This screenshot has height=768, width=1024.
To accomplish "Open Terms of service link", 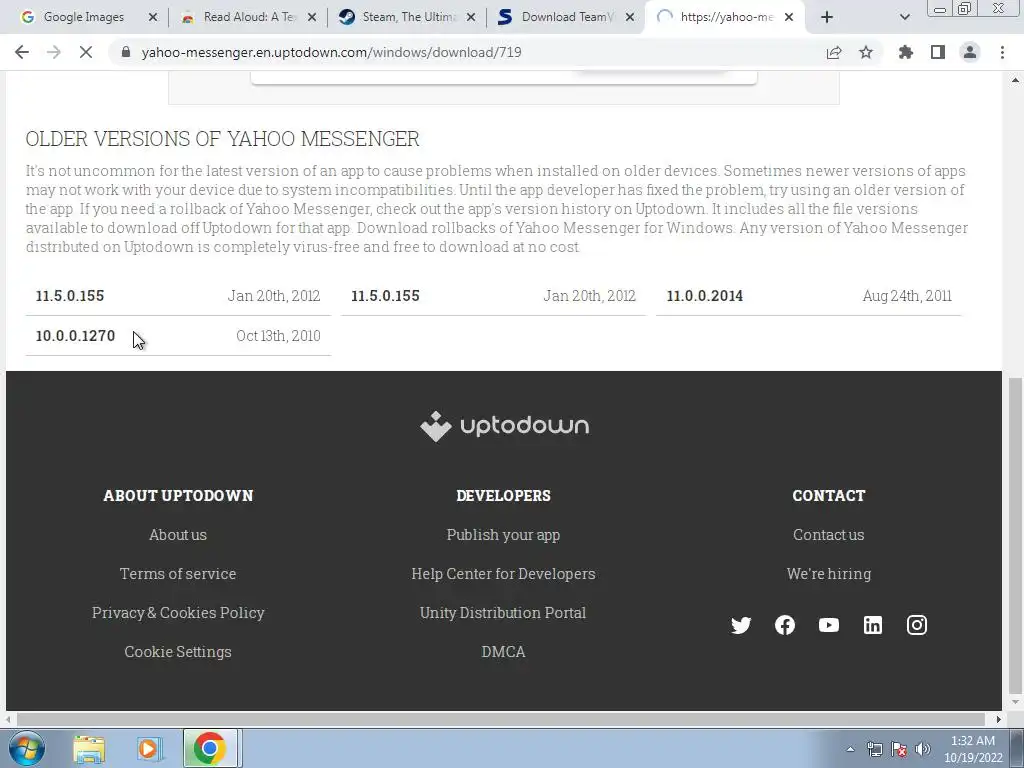I will tap(178, 573).
